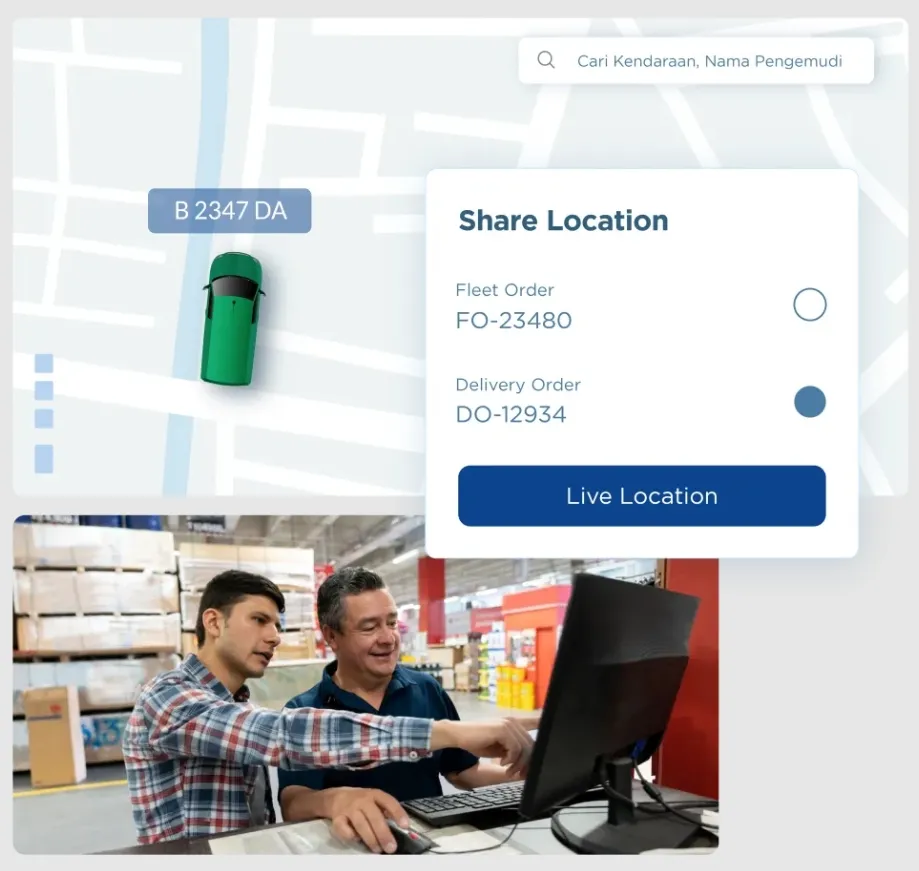Click the warehouse photo of two men
The image size is (919, 871).
(366, 684)
